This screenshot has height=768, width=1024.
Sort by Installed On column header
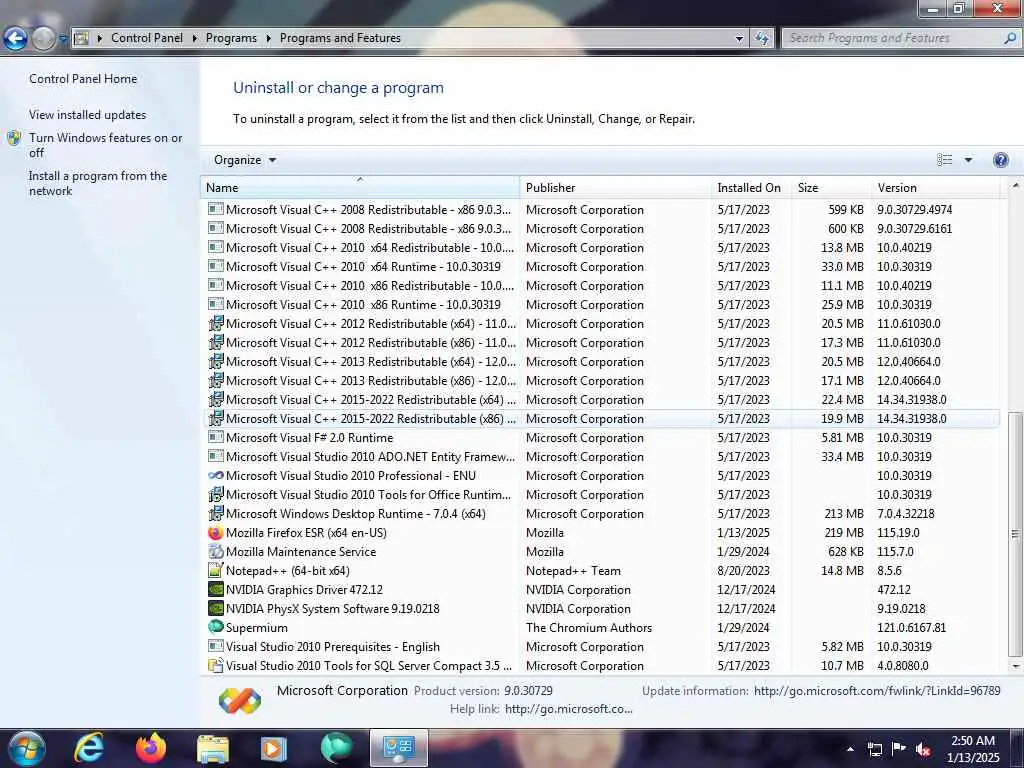(751, 187)
